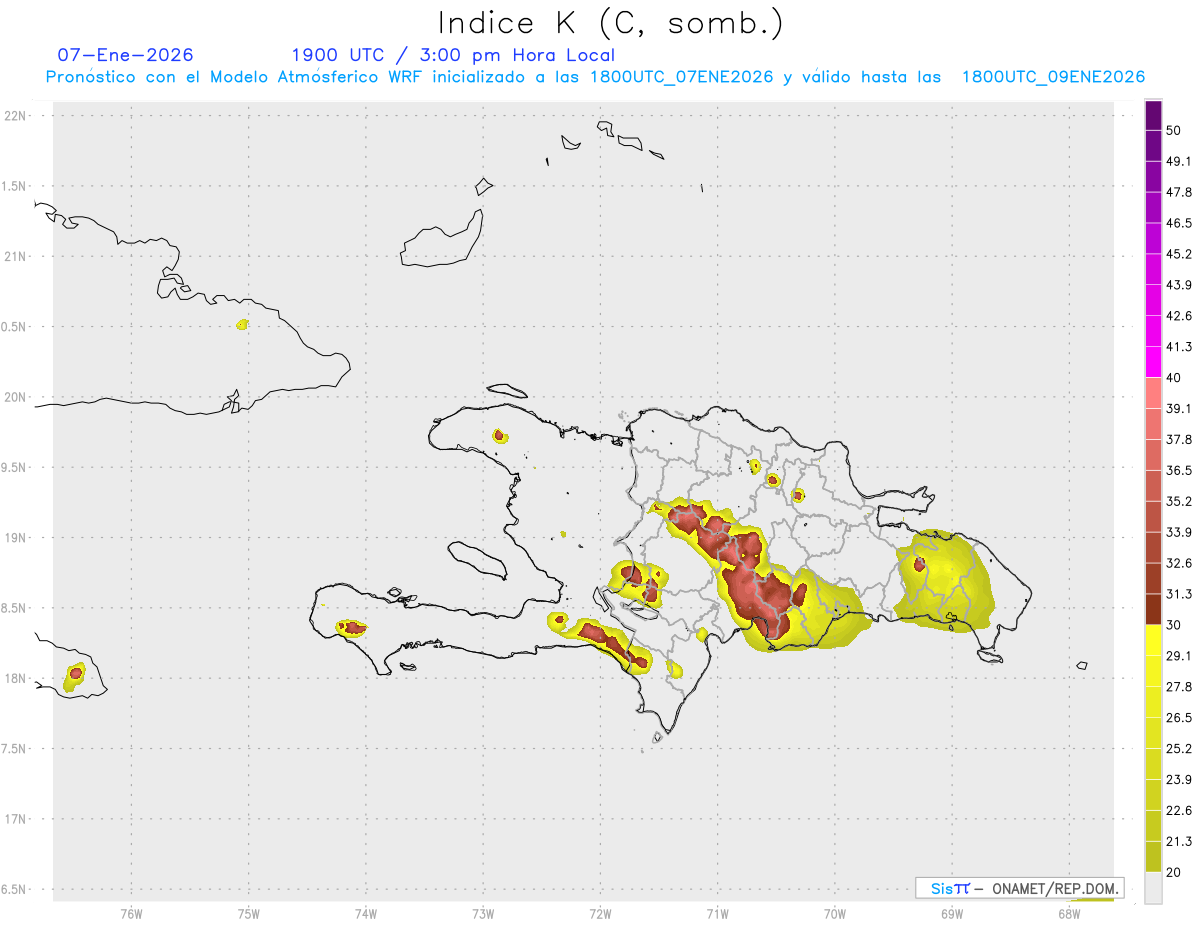The height and width of the screenshot is (927, 1200).
Task: Click legend value "45.2"
Action: (1179, 254)
